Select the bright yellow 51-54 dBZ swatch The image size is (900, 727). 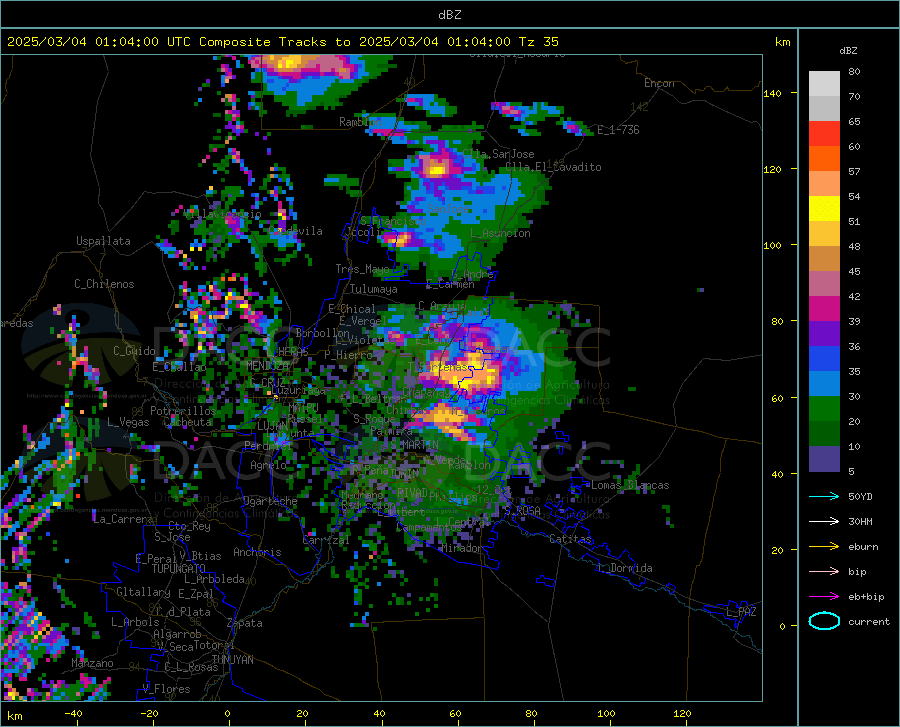824,209
